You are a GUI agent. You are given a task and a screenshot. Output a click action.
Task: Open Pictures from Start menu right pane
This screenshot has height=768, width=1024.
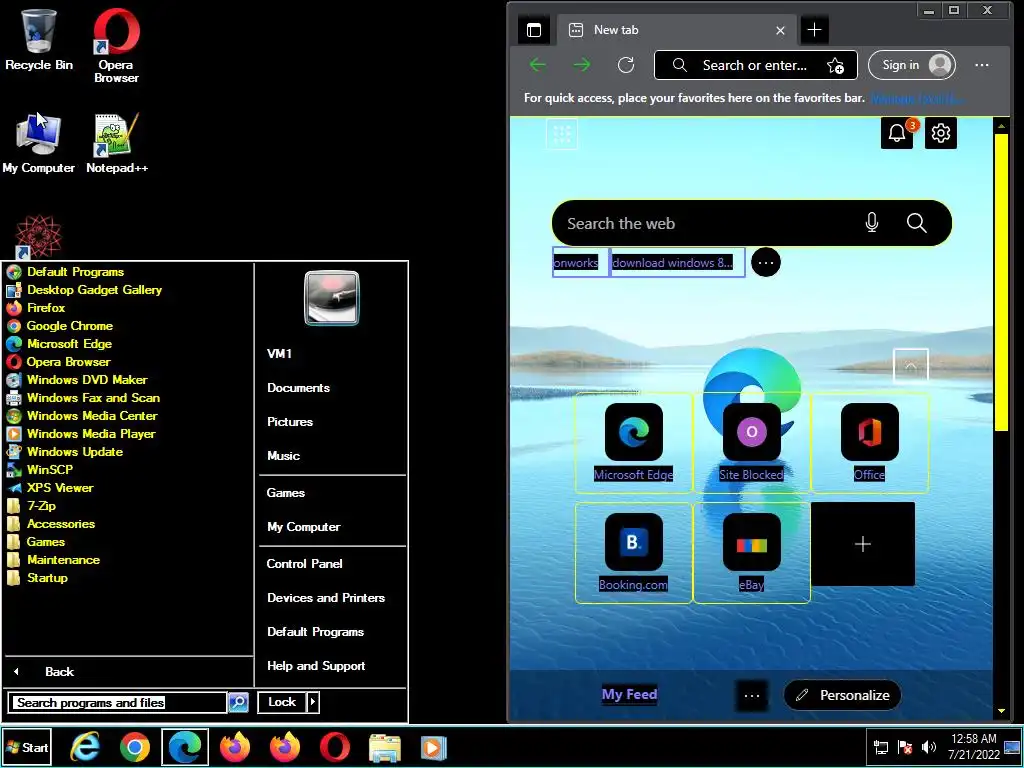[290, 422]
